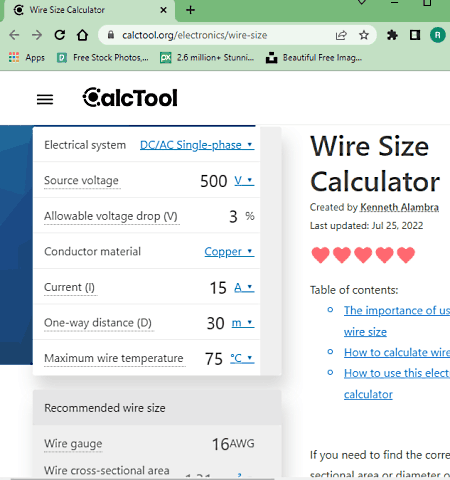Open the Electrical system dropdown
This screenshot has height=480, width=450.
[x=197, y=145]
